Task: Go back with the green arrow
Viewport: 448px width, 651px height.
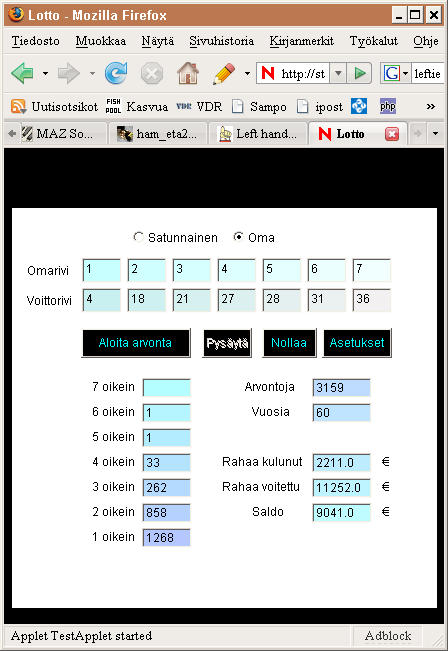Action: tap(22, 73)
